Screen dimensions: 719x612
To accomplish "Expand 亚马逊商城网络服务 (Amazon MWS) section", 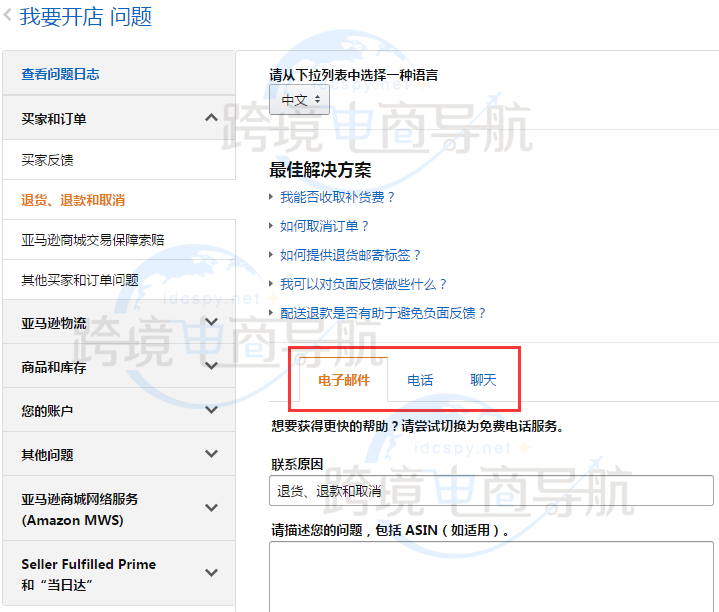I will [x=211, y=508].
